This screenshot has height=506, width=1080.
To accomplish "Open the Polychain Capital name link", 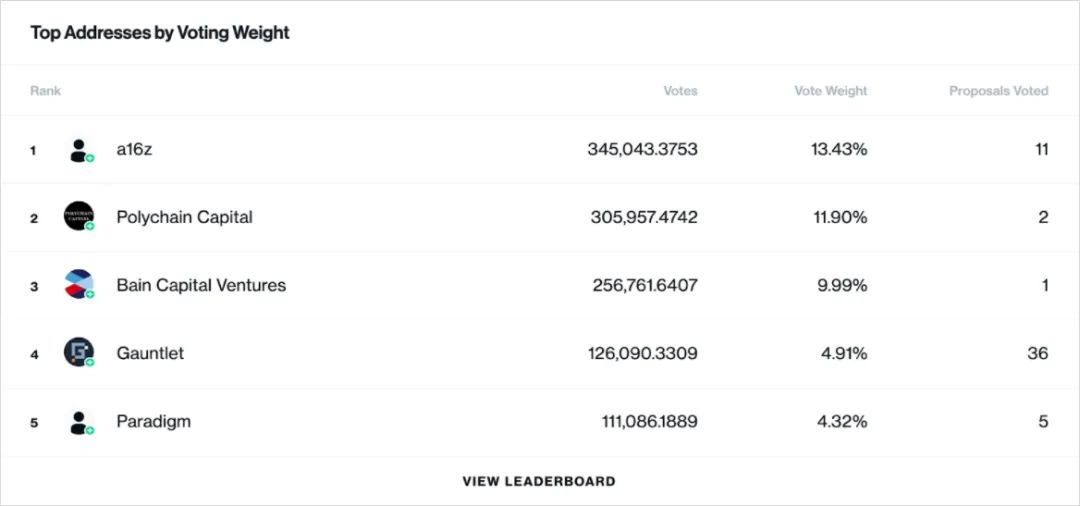I will coord(184,217).
